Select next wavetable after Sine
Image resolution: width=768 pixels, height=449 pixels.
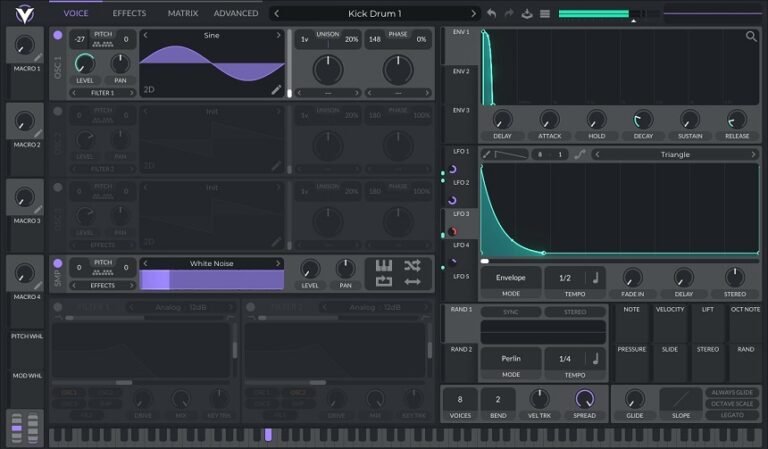click(x=278, y=35)
